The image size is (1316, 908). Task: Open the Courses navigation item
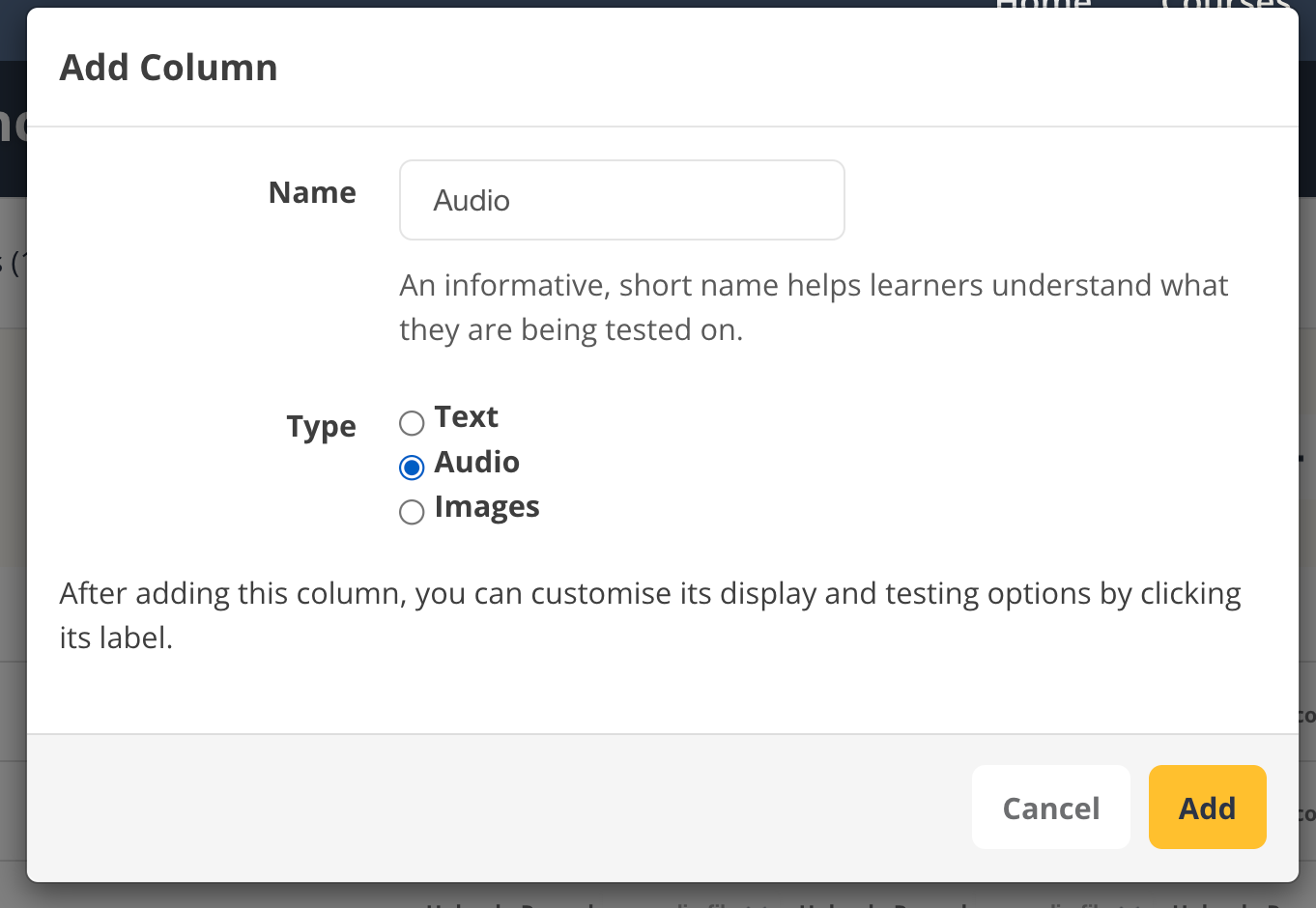coord(1225,5)
